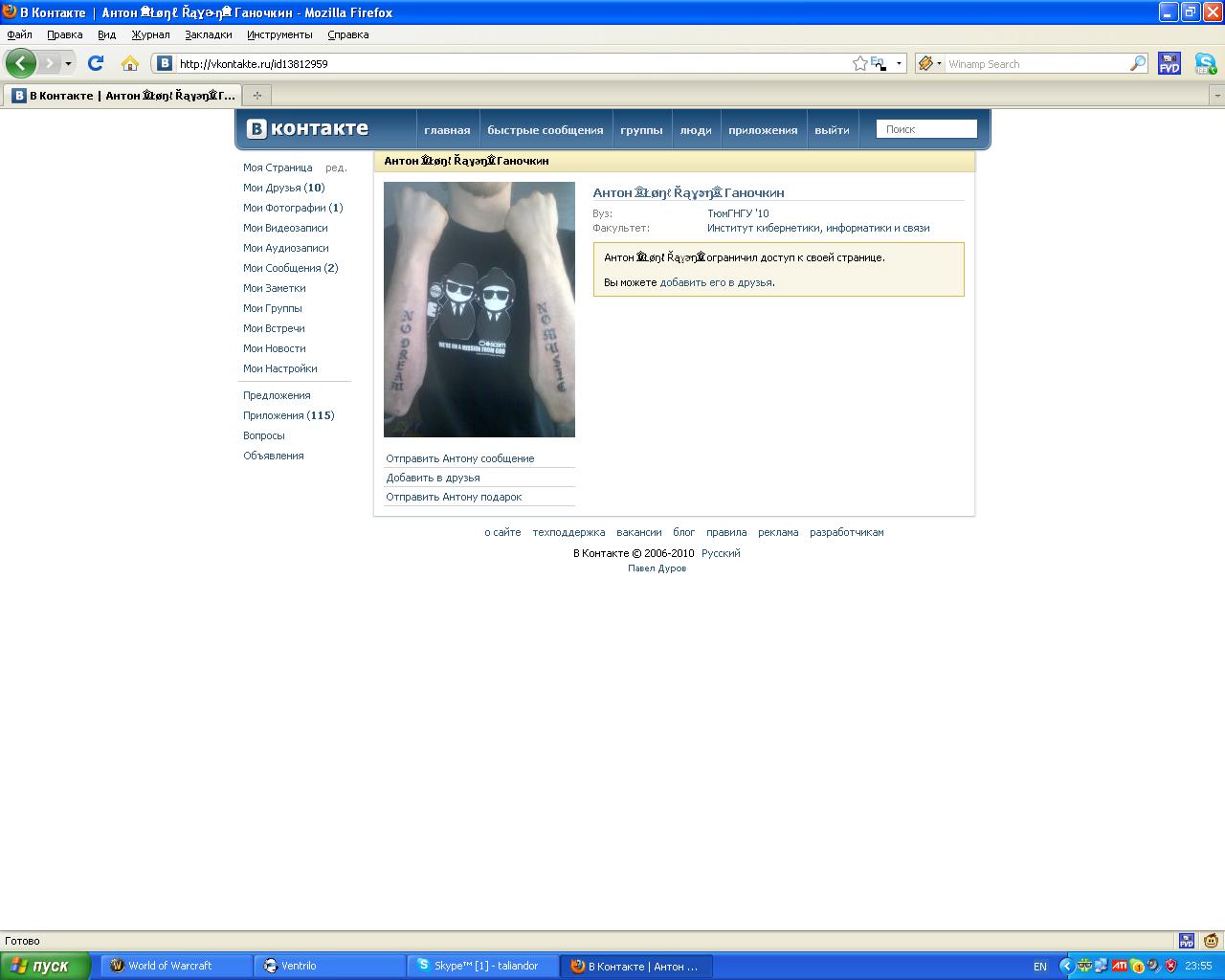Expand the address bar URL history dropdown
The height and width of the screenshot is (980, 1225).
pos(899,63)
